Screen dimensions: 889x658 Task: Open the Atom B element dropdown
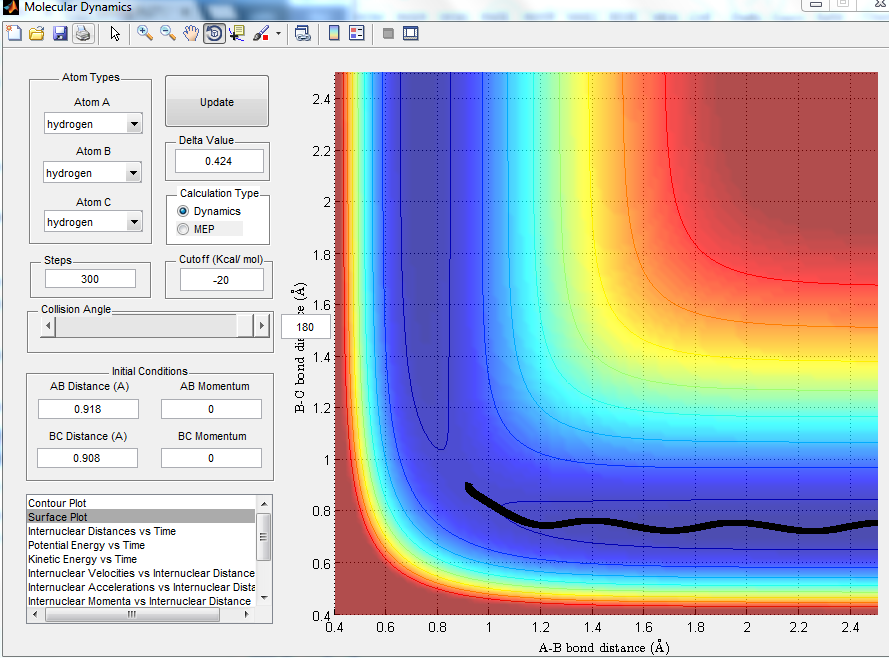coord(133,173)
